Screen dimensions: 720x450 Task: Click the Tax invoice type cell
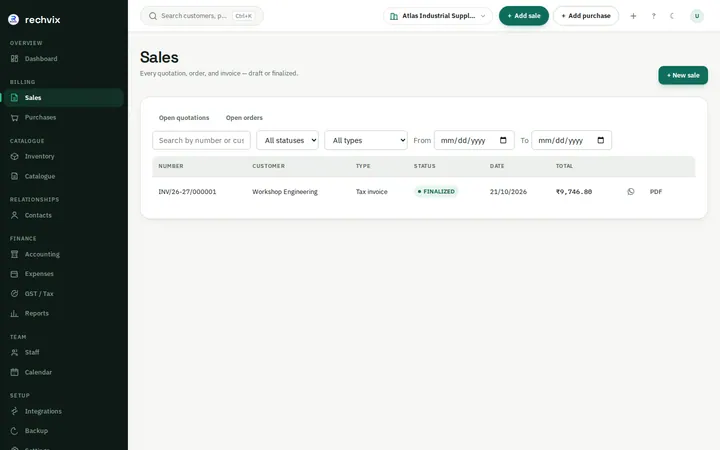pyautogui.click(x=371, y=192)
